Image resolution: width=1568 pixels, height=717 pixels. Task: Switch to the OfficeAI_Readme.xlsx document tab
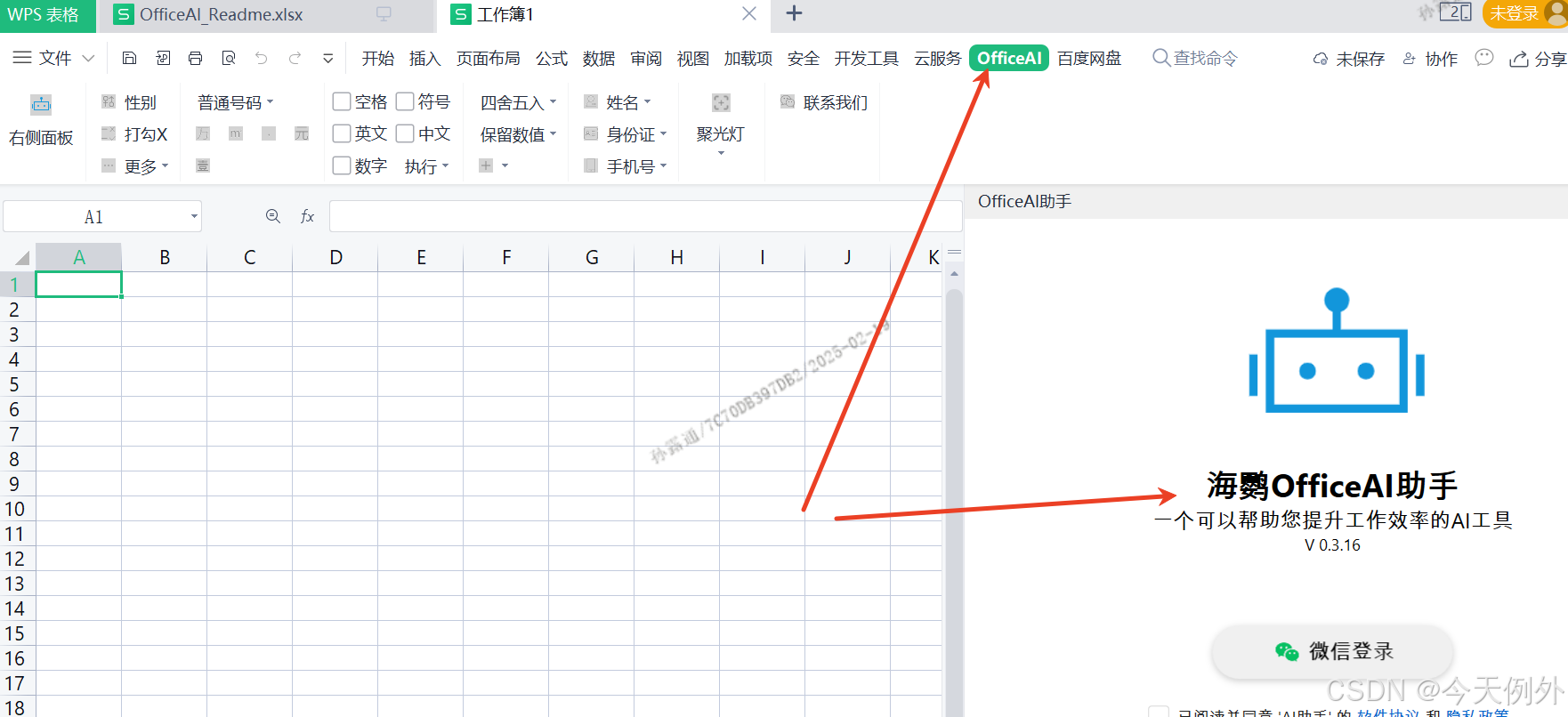266,14
